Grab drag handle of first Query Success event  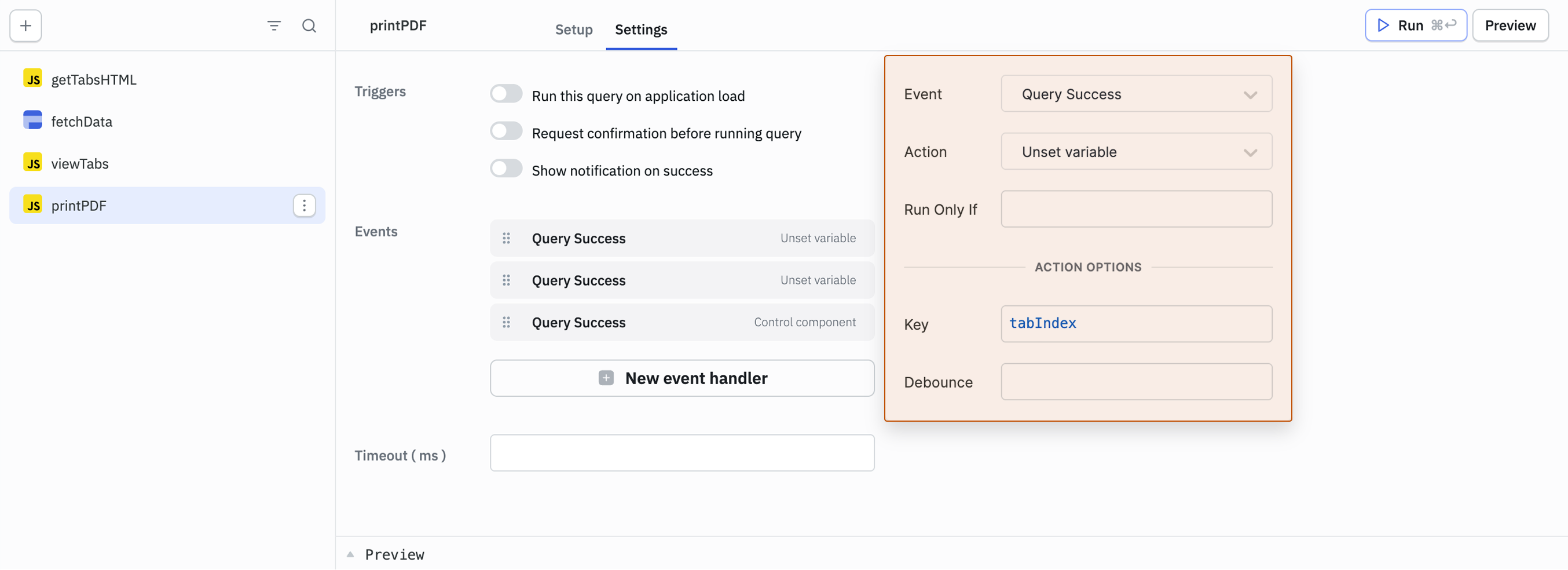[x=506, y=238]
